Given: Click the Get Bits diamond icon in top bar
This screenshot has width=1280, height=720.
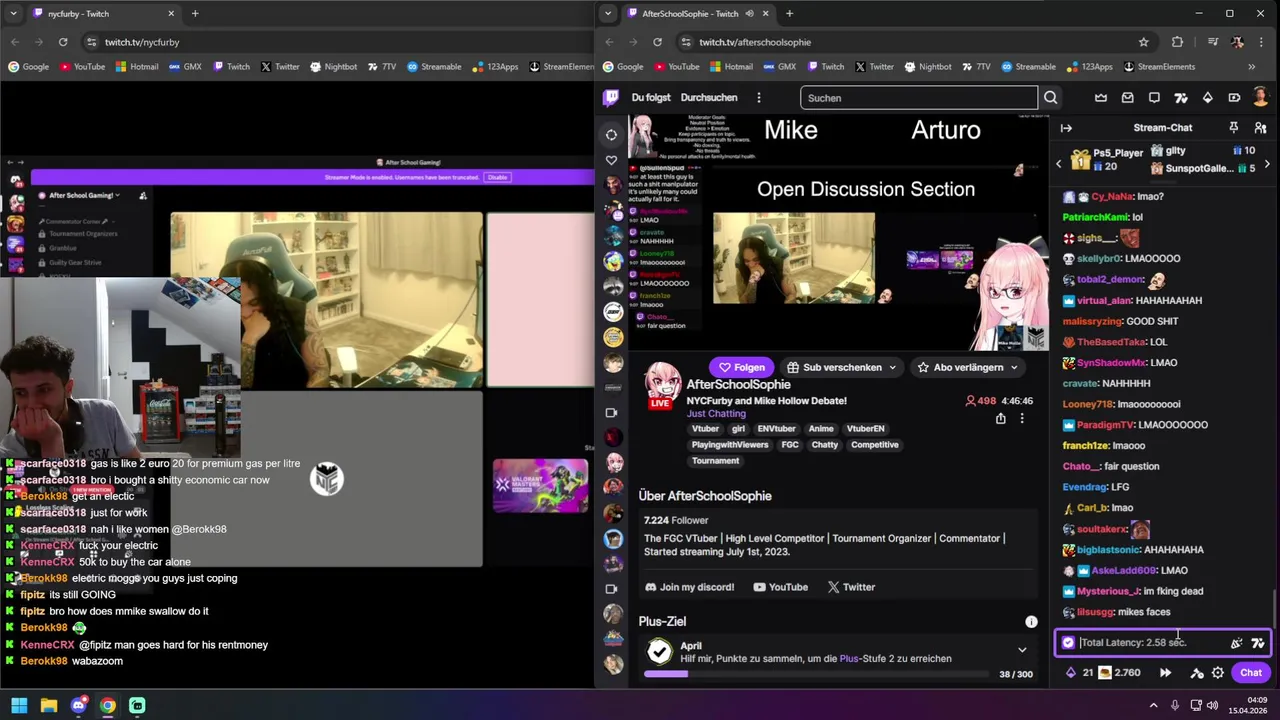Looking at the screenshot, I should 1207,98.
